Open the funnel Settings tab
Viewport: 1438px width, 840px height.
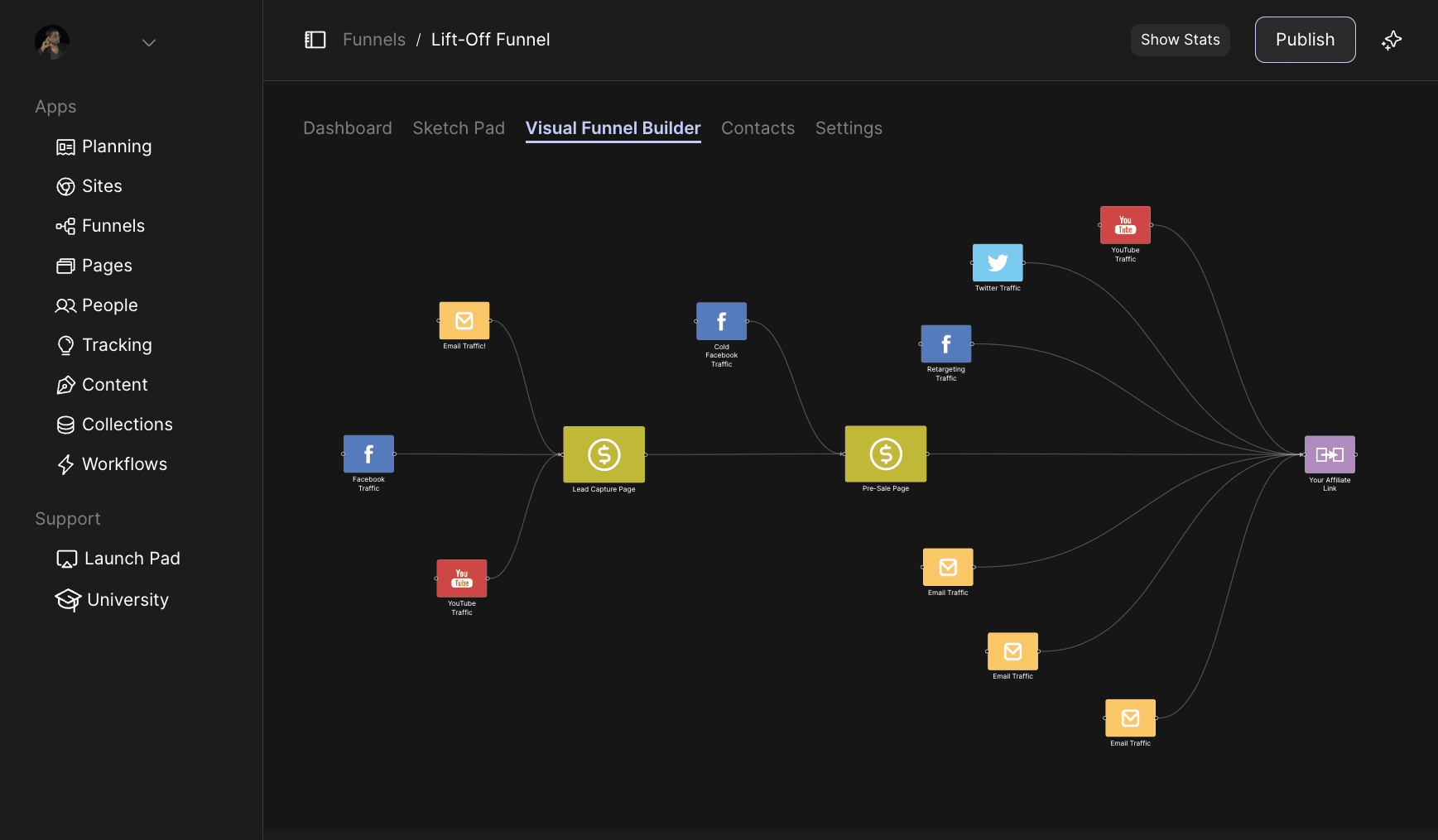(x=849, y=128)
